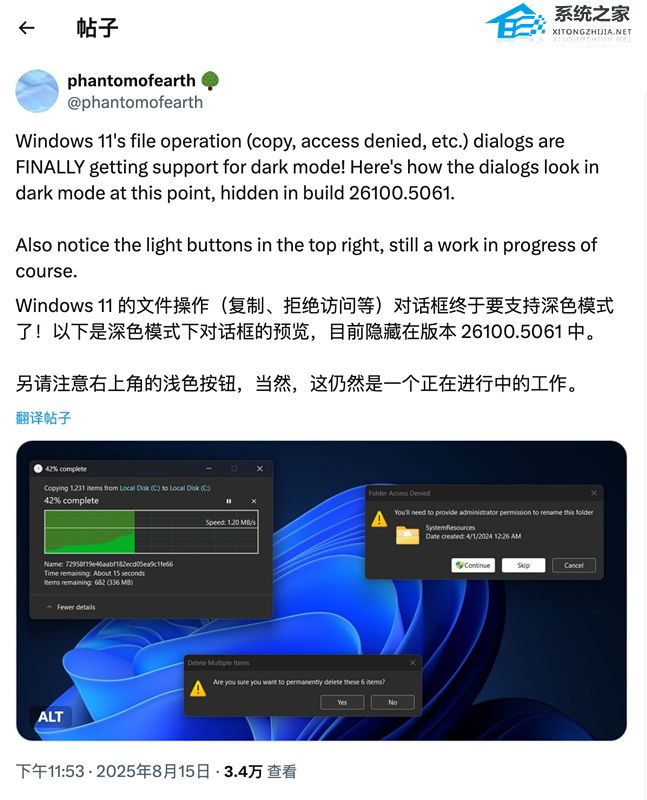The image size is (647, 800).
Task: Open the 3.4万 查看 view count
Action: tap(260, 771)
